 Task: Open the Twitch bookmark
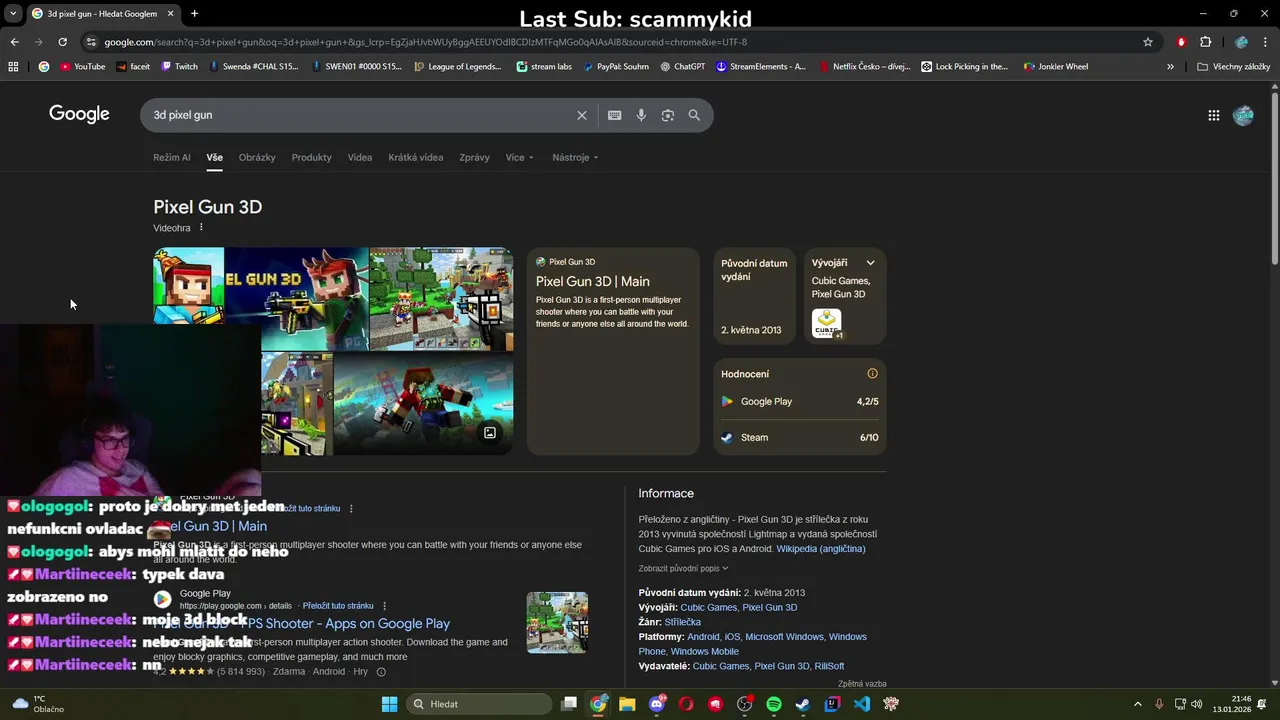click(x=180, y=67)
